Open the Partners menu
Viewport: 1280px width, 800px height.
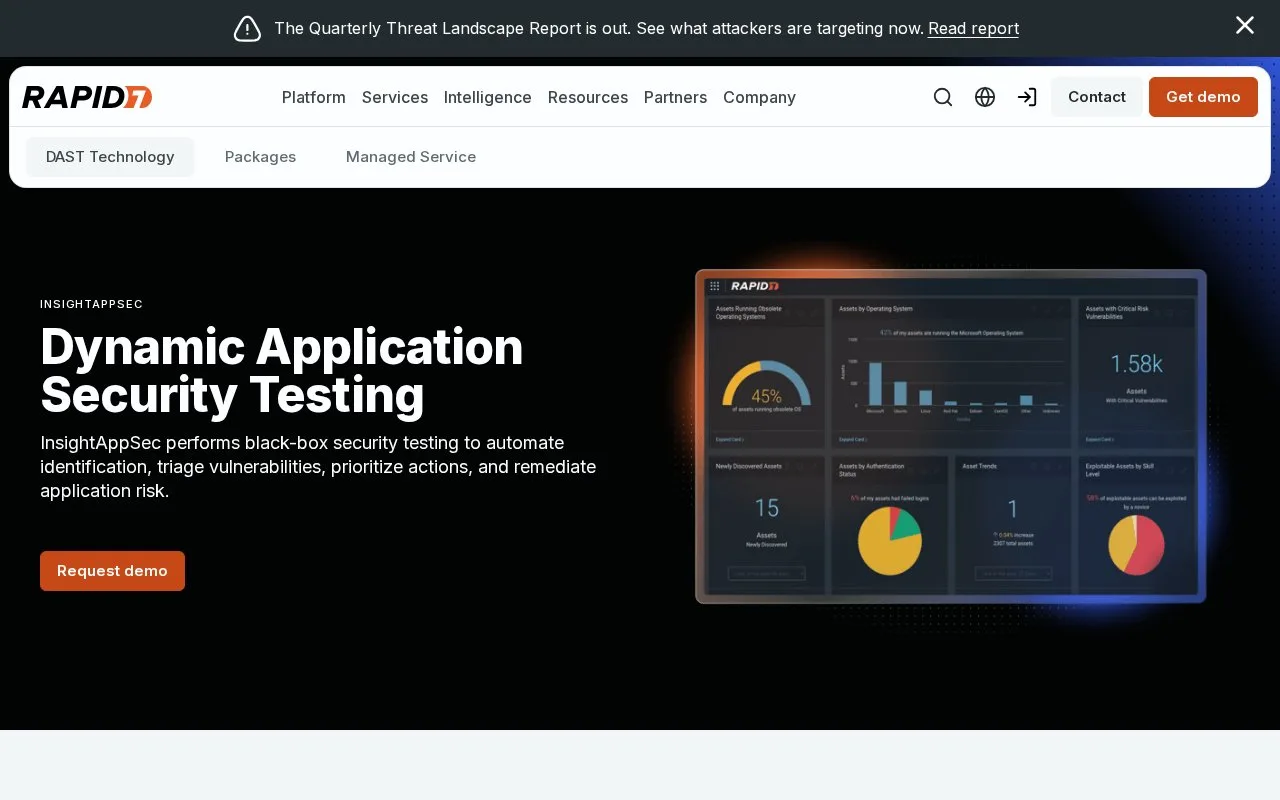(675, 97)
